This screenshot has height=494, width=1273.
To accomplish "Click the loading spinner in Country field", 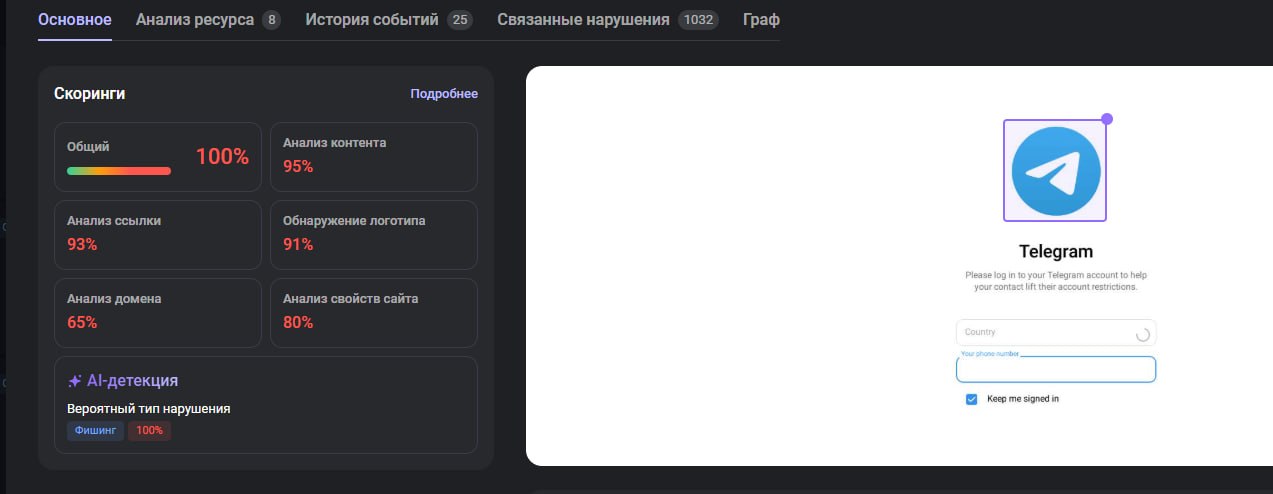I will pyautogui.click(x=1143, y=335).
